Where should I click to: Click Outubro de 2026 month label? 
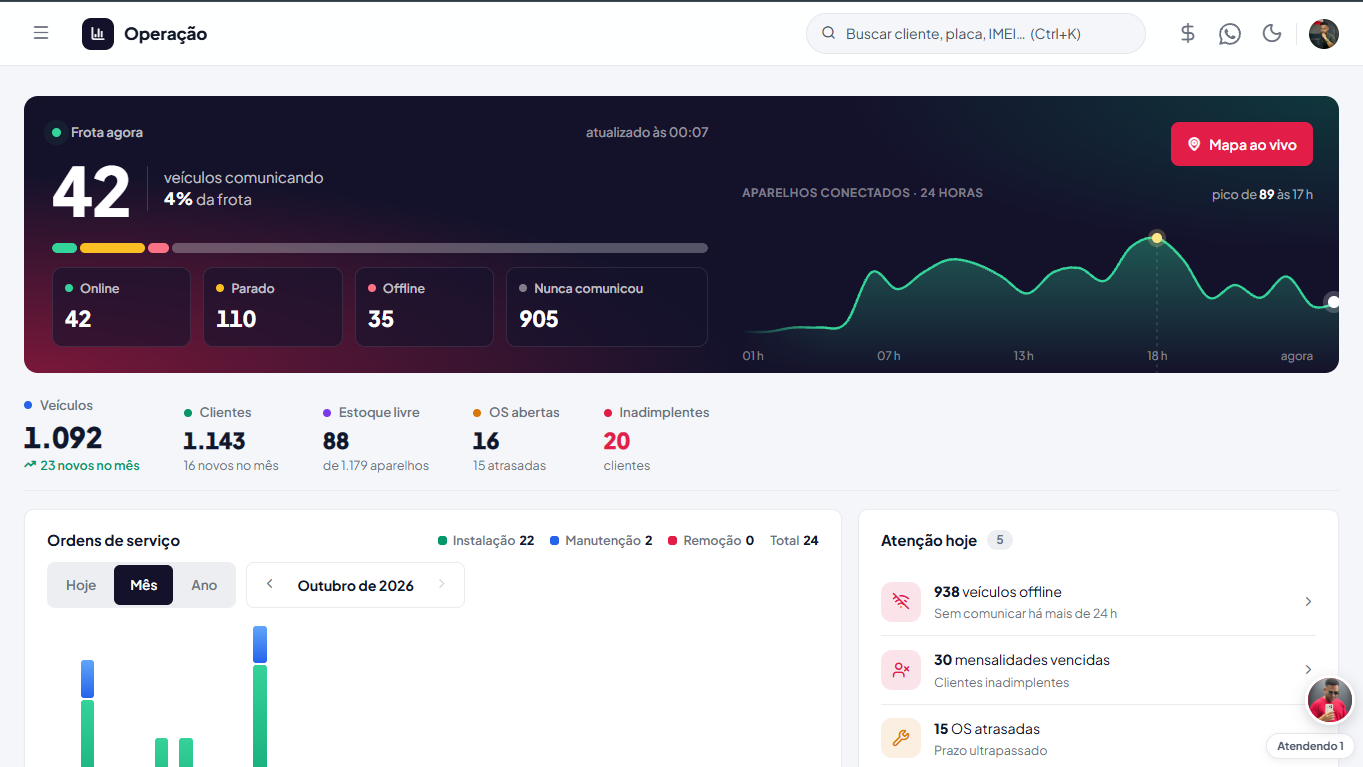coord(356,586)
